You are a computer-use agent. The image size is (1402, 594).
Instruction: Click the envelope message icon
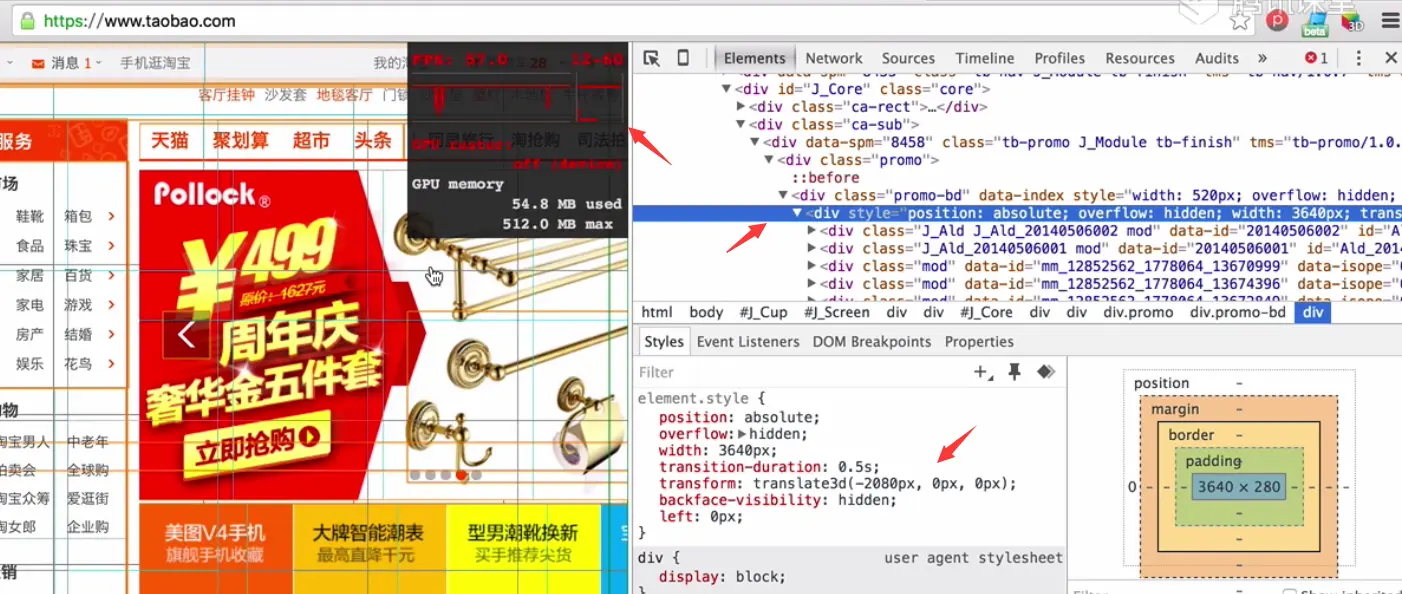38,63
